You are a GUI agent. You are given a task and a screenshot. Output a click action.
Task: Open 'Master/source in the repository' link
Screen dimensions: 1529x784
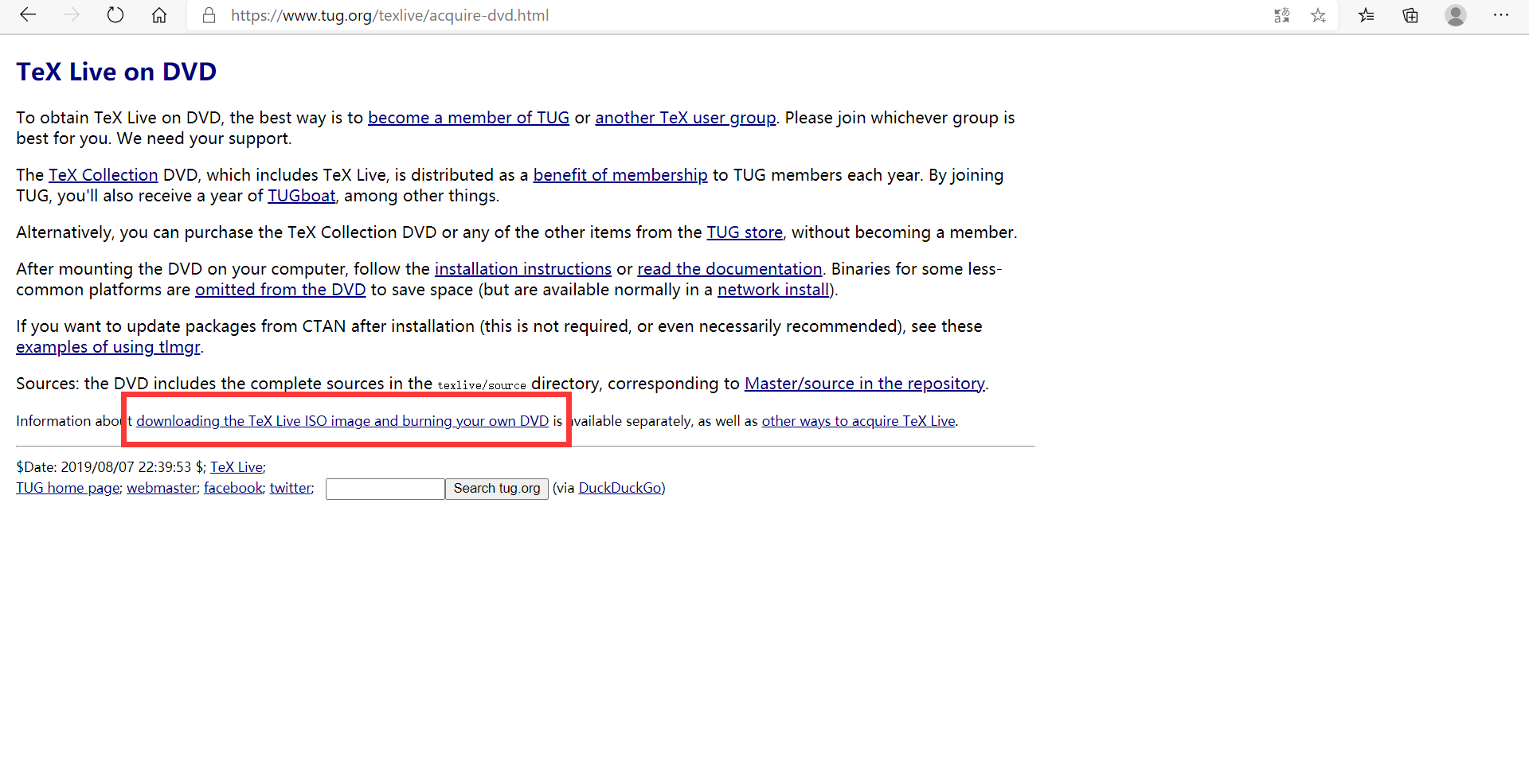[865, 384]
